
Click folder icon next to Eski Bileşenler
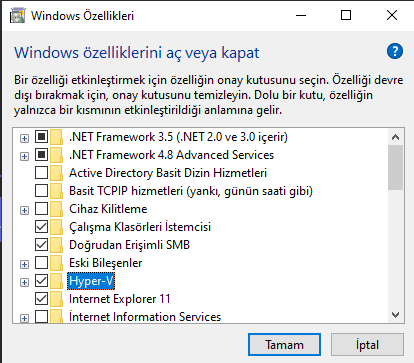[57, 263]
